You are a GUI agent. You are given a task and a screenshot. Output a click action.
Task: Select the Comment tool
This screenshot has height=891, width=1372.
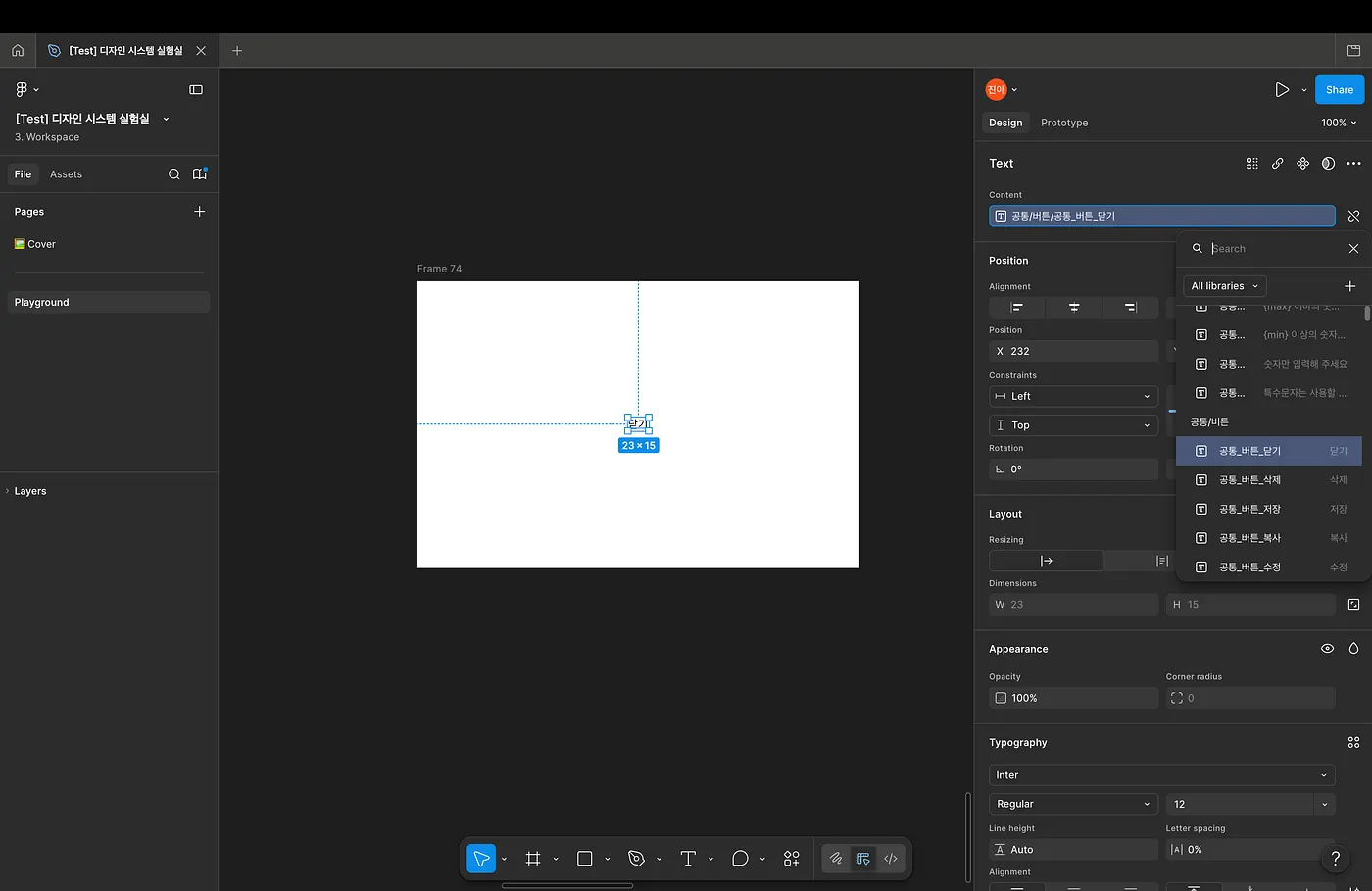[x=740, y=859]
